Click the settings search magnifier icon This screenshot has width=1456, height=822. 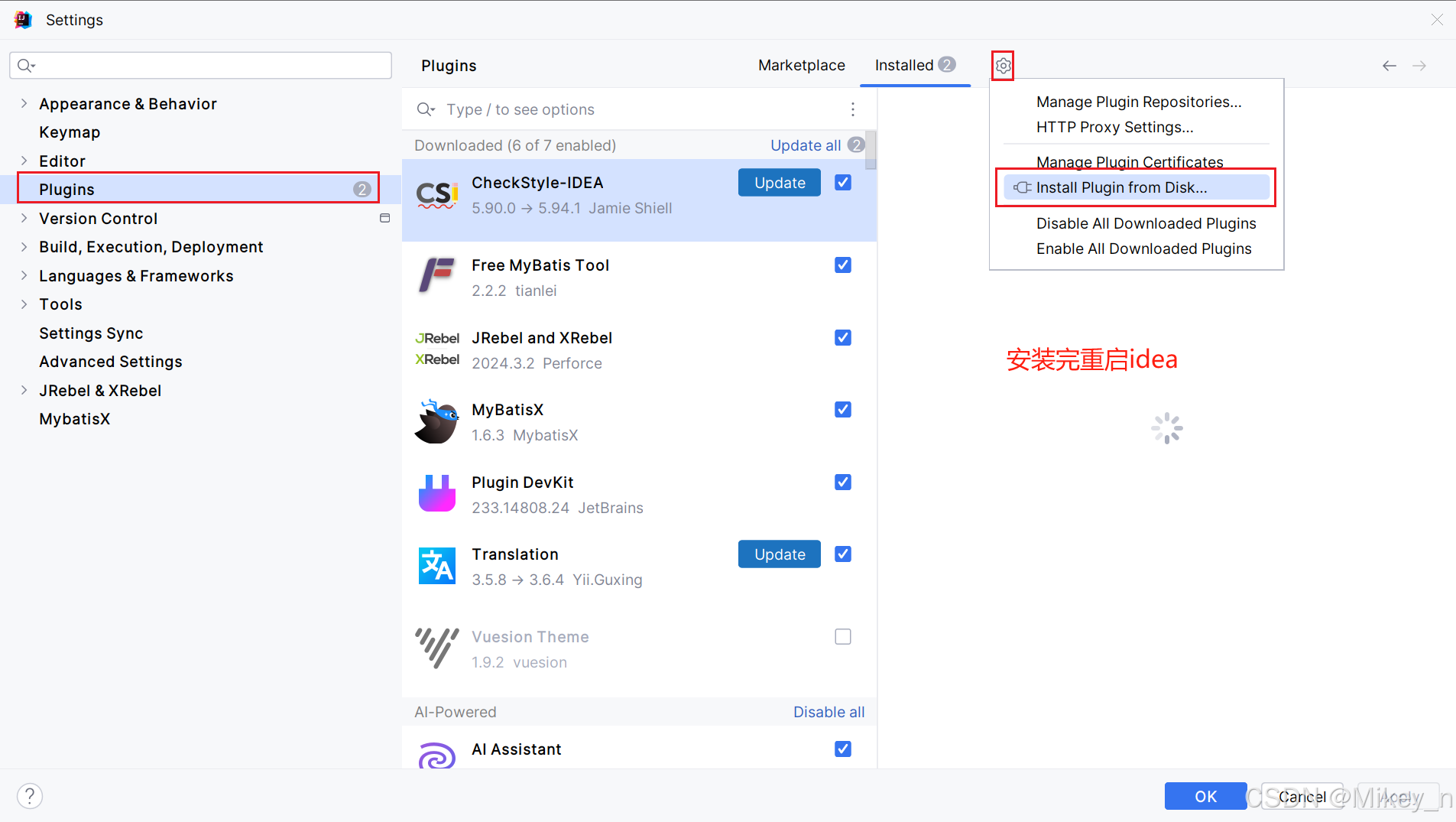point(26,66)
